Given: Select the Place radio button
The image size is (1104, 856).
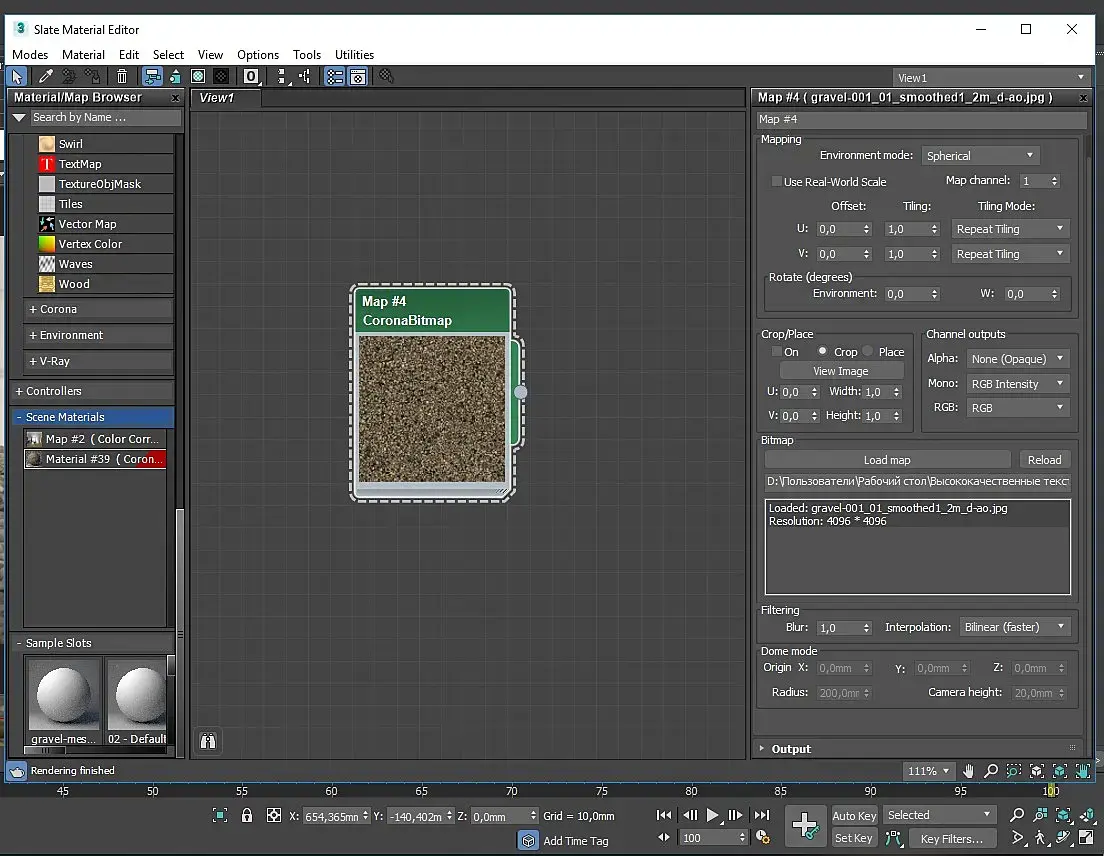Looking at the screenshot, I should [868, 352].
